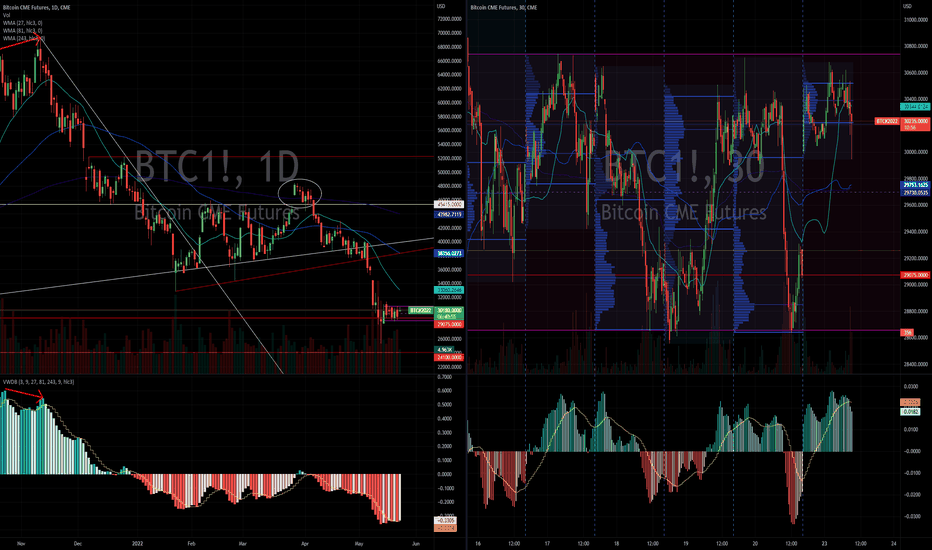Viewport: 932px width, 550px height.
Task: Click the Nov date on the daily axis
Action: 21,543
